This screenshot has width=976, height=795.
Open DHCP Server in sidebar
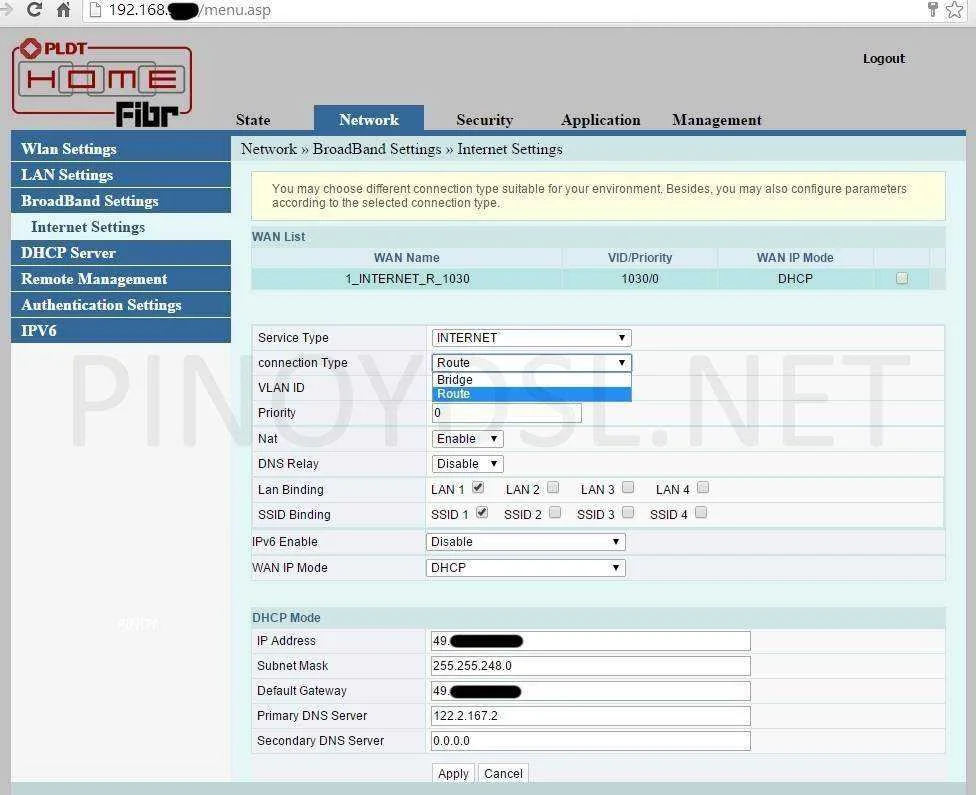(x=121, y=253)
